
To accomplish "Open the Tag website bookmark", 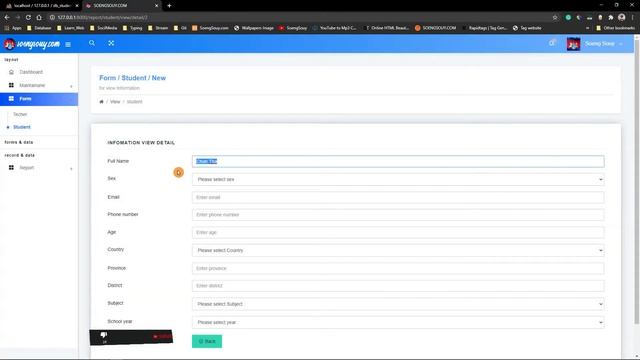I will click(527, 28).
